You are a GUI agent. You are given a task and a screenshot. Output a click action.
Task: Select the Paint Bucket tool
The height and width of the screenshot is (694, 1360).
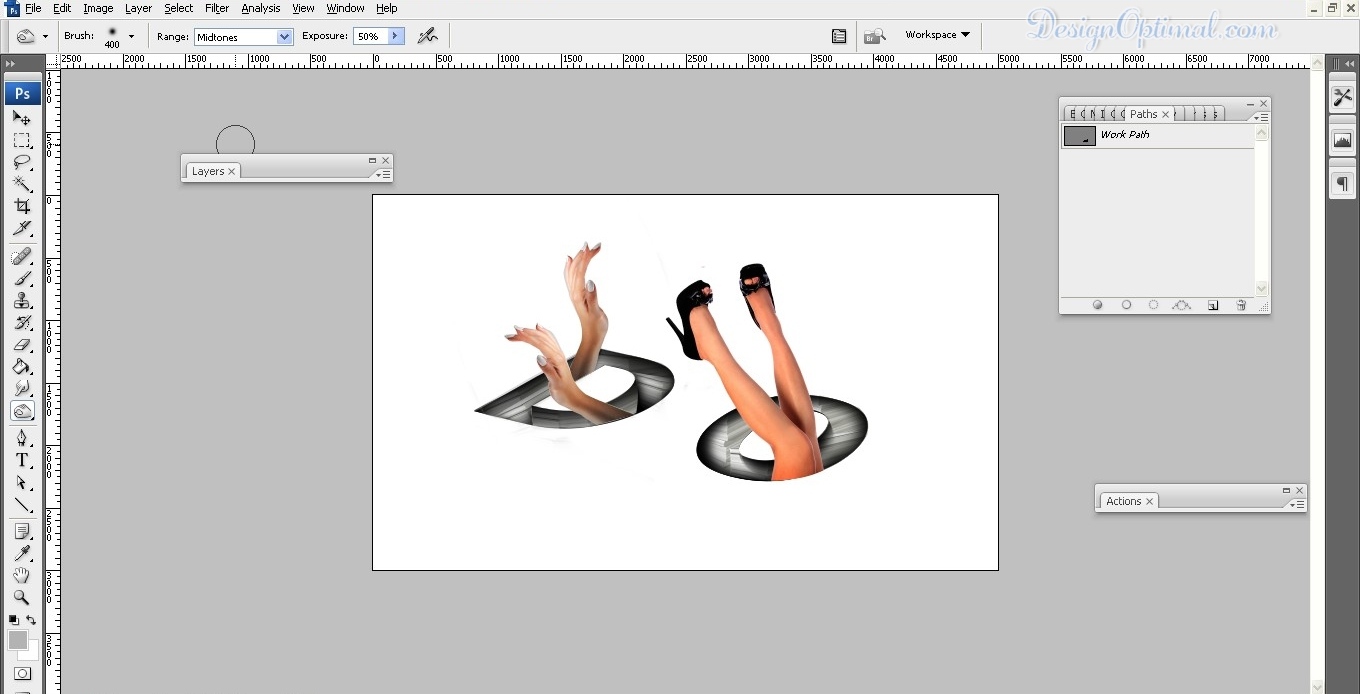coord(22,367)
